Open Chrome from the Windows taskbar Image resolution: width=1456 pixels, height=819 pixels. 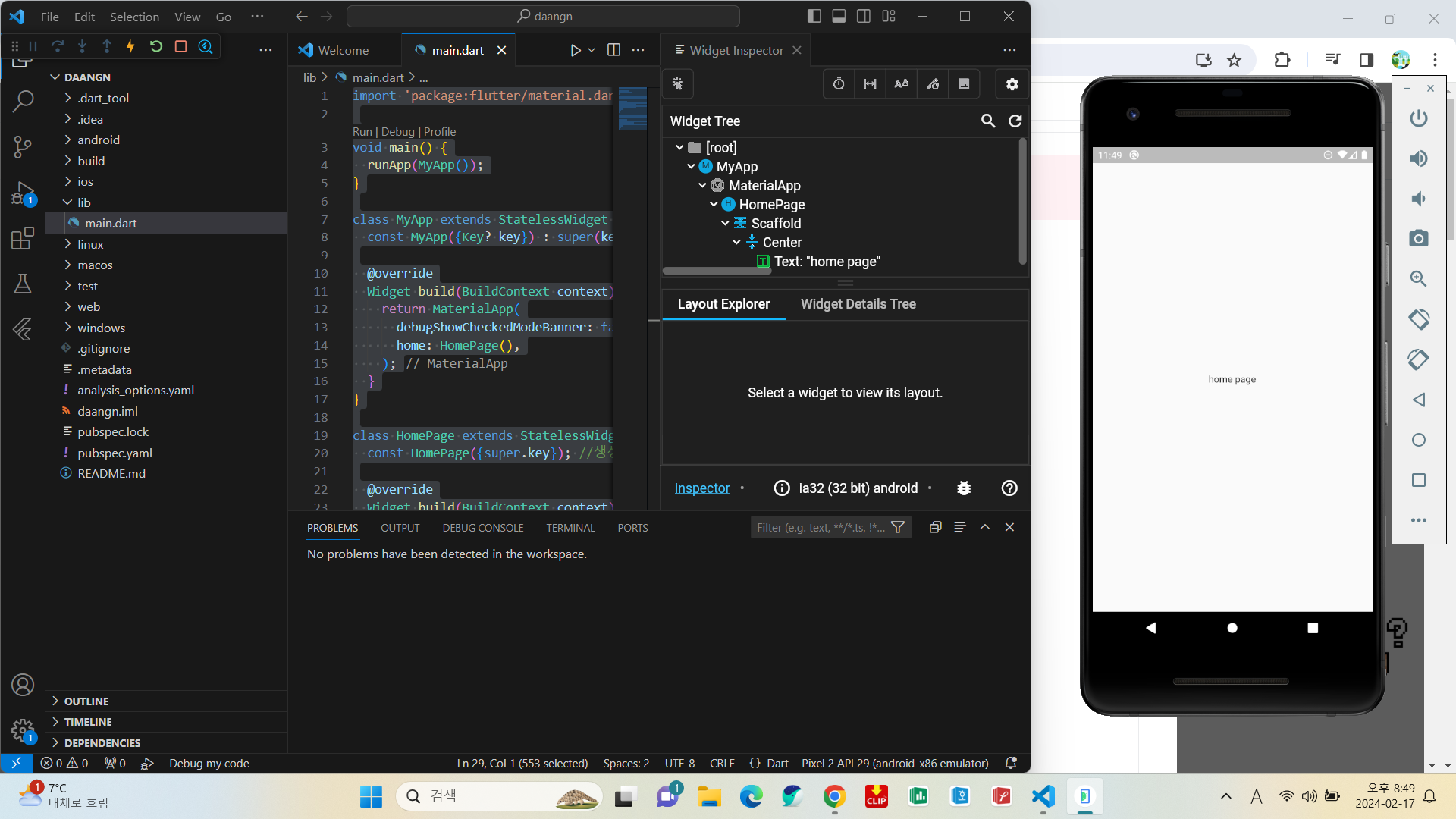coord(834,796)
